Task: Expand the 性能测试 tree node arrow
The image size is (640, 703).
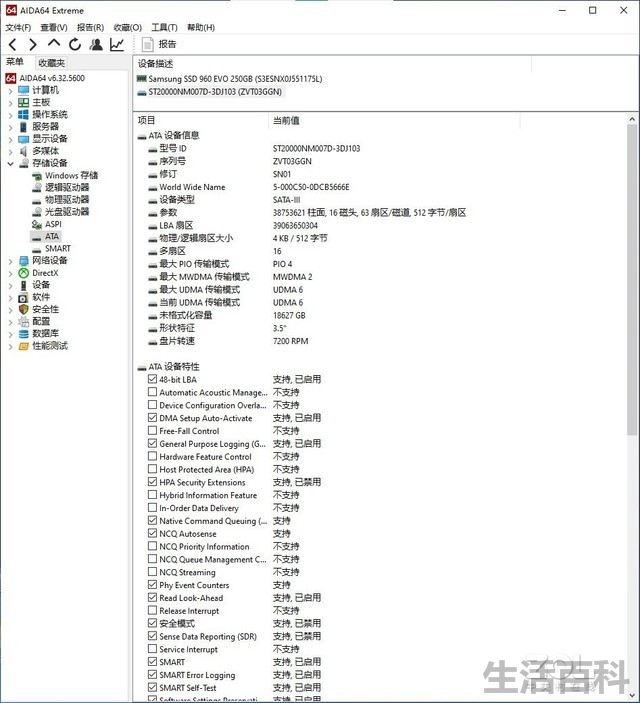Action: pos(10,346)
